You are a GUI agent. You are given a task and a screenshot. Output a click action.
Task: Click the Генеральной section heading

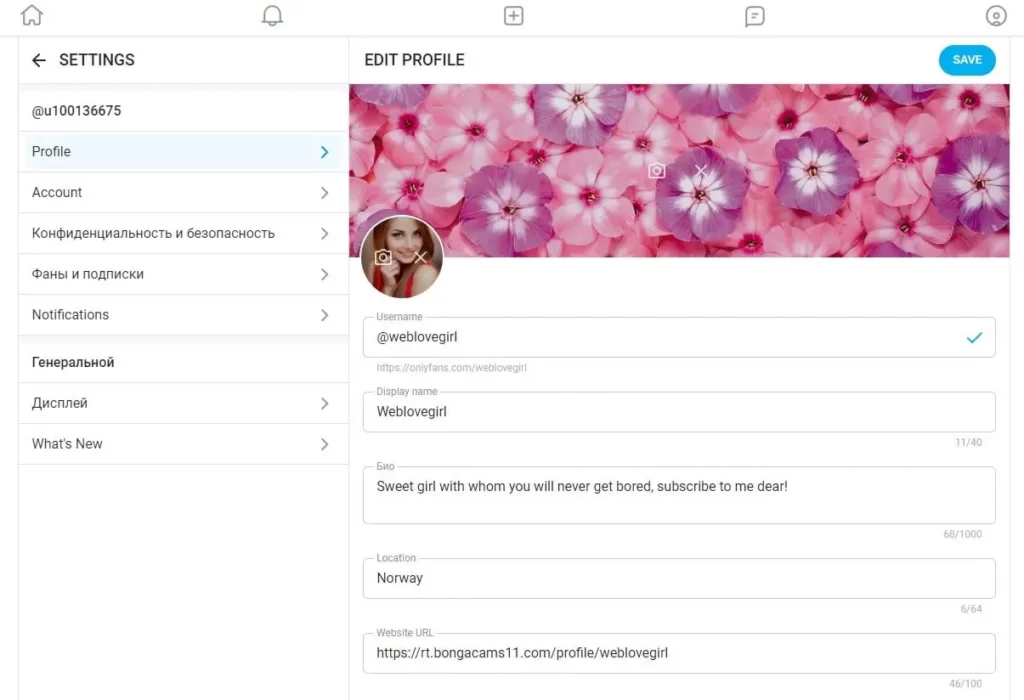(x=73, y=362)
